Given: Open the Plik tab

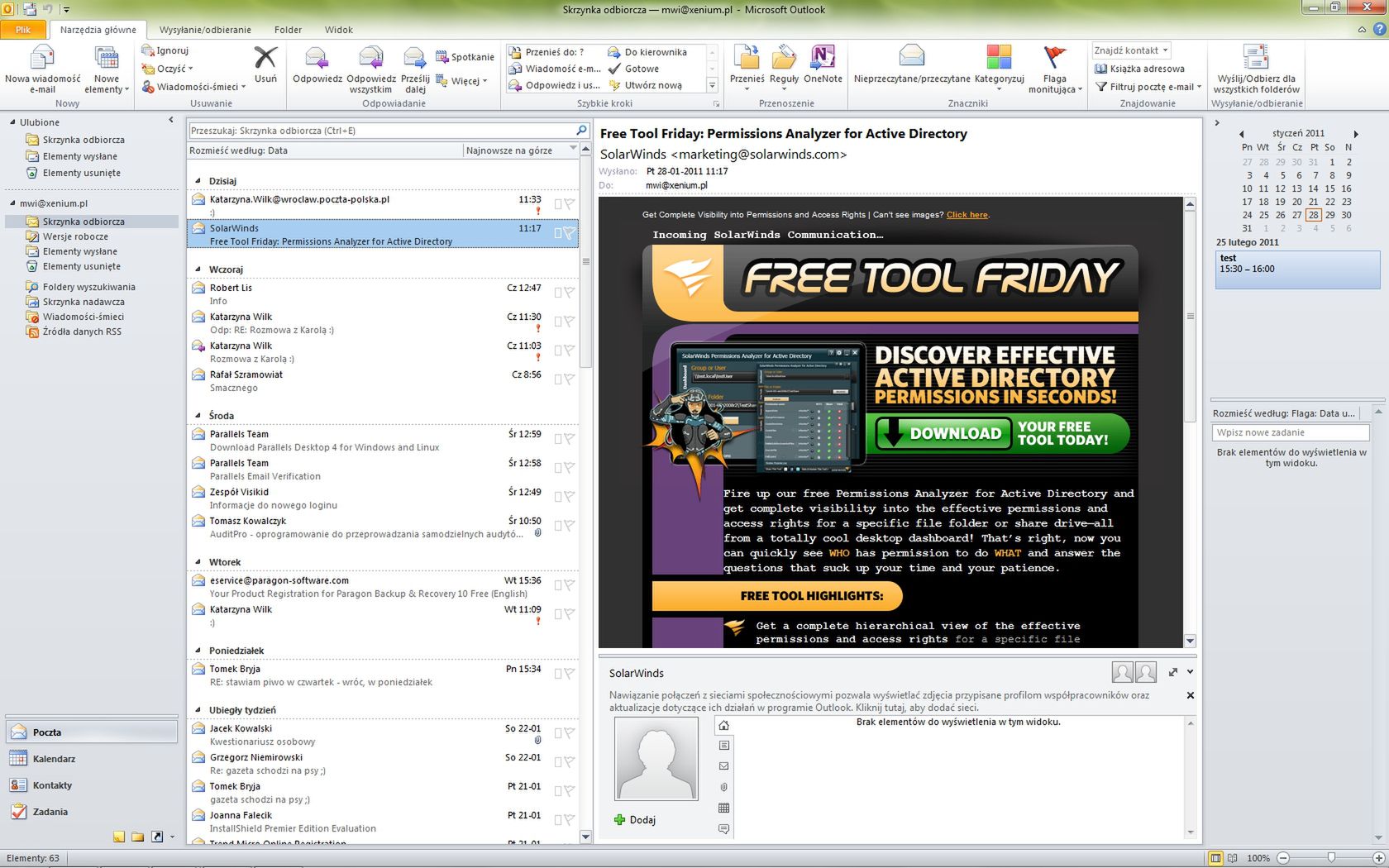Looking at the screenshot, I should point(23,30).
